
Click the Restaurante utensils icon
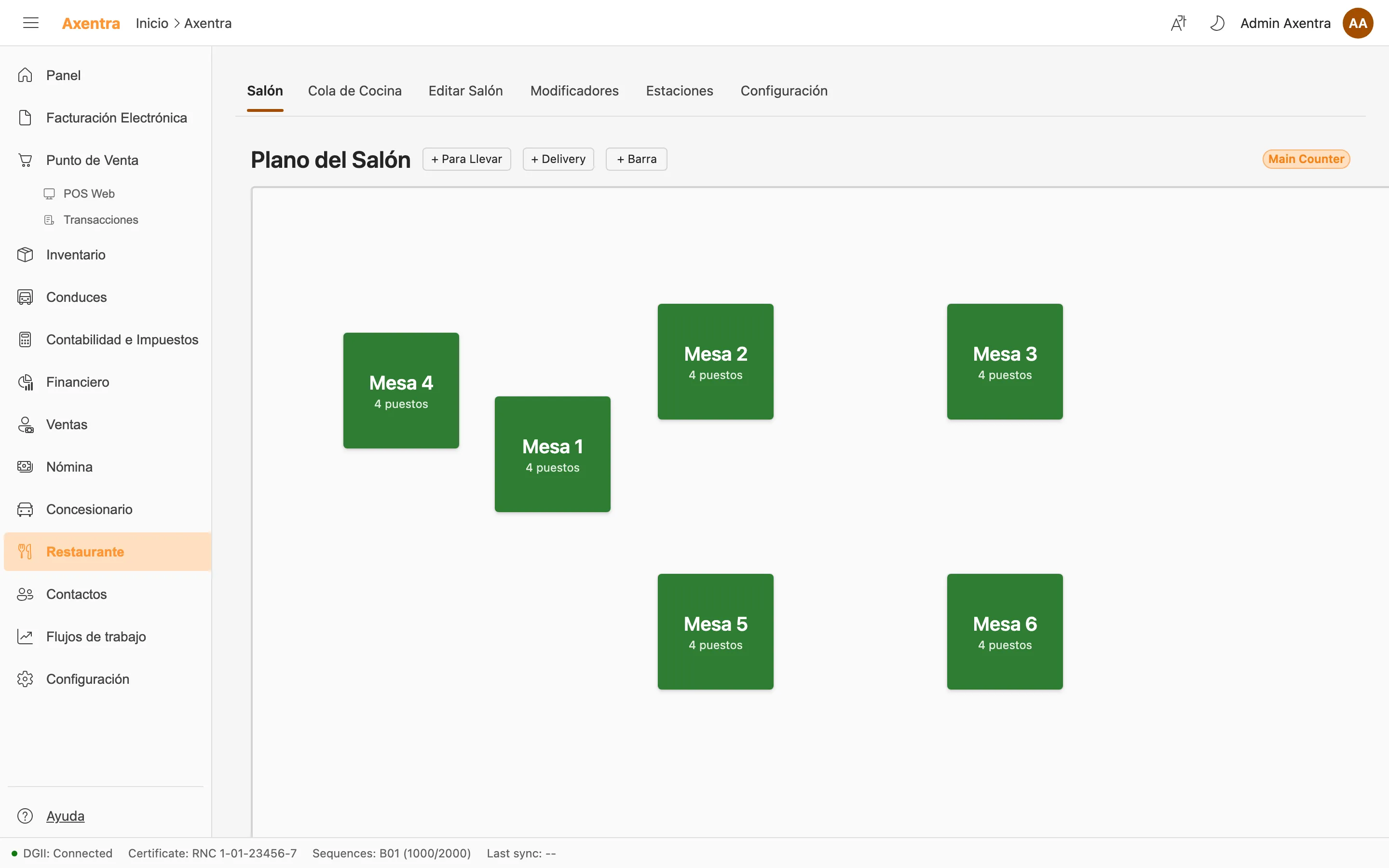(25, 552)
